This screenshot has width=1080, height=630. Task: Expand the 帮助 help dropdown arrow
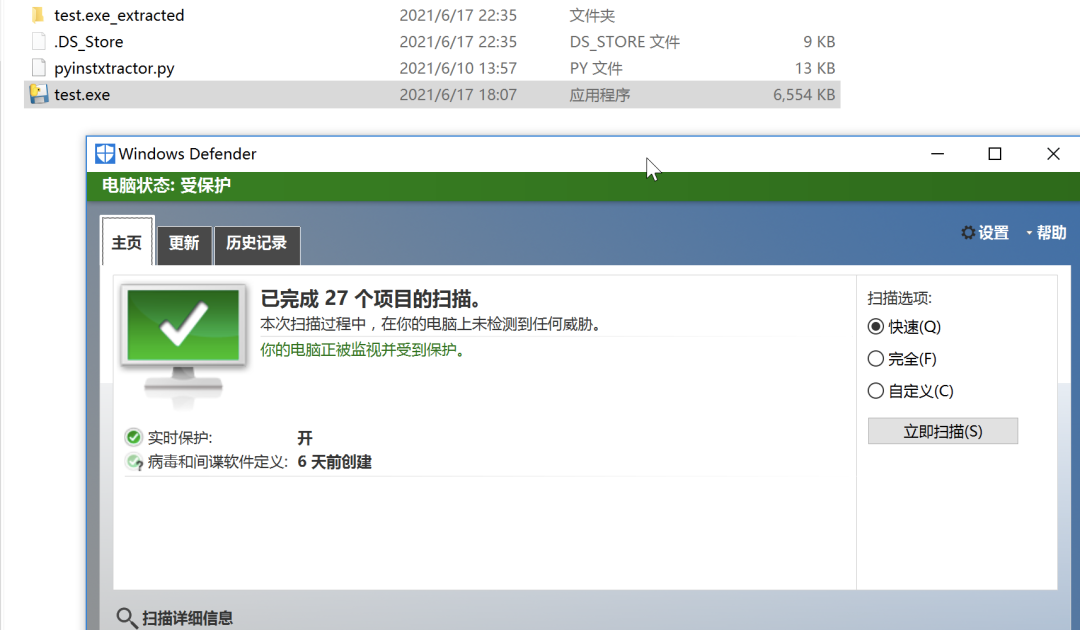pos(1029,233)
